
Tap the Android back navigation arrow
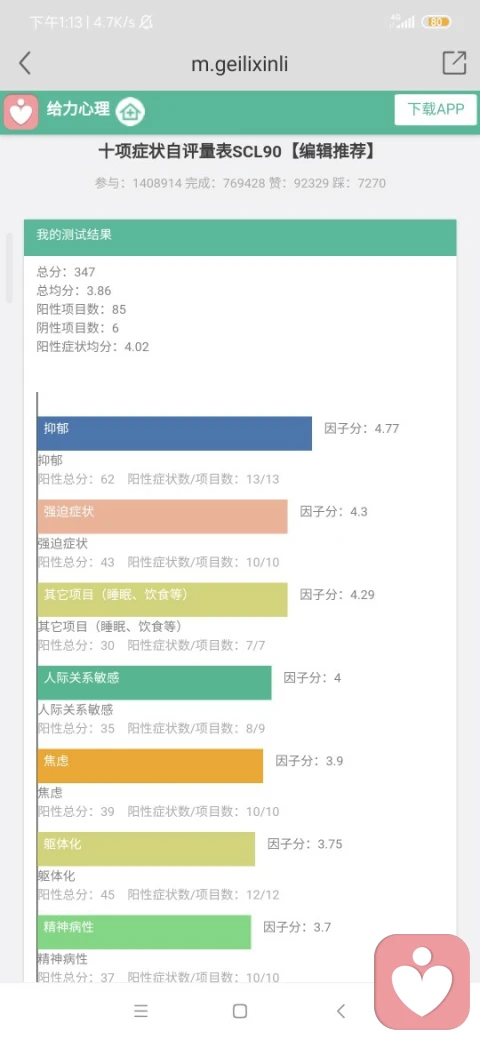tap(341, 1011)
